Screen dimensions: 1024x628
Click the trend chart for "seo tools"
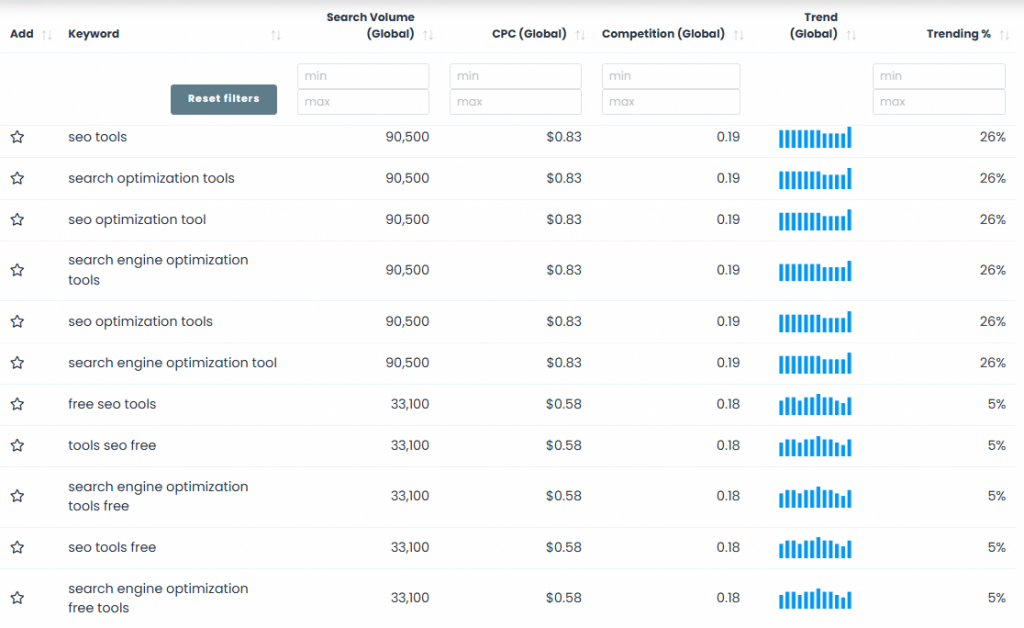(814, 137)
